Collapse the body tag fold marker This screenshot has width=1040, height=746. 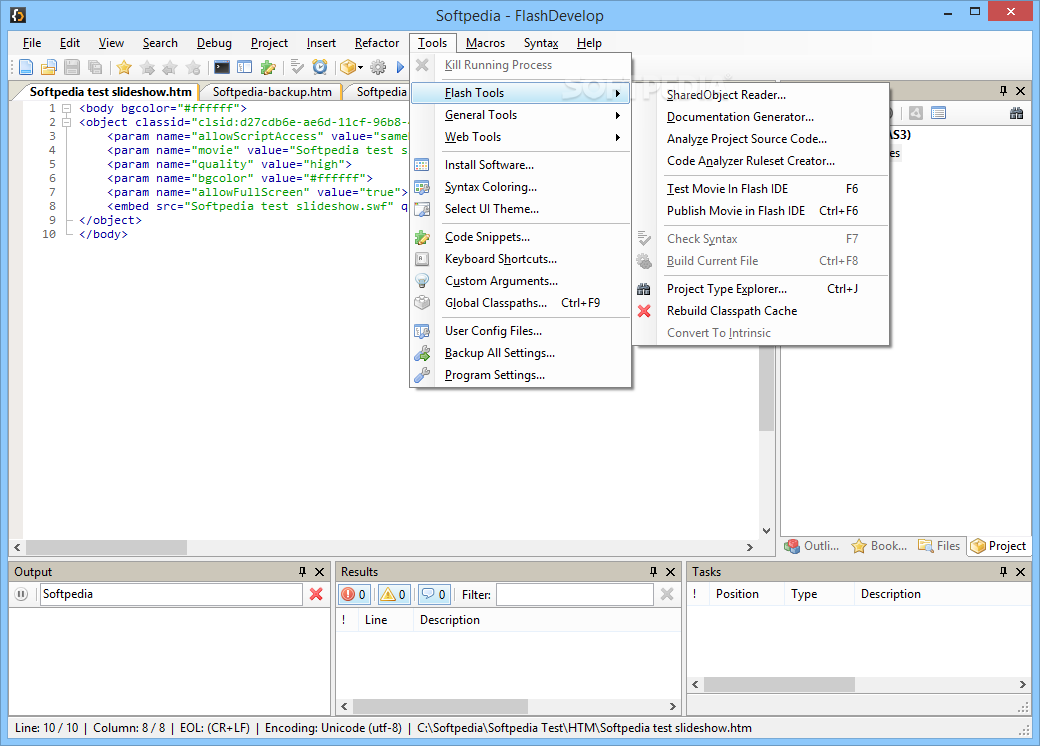point(66,108)
